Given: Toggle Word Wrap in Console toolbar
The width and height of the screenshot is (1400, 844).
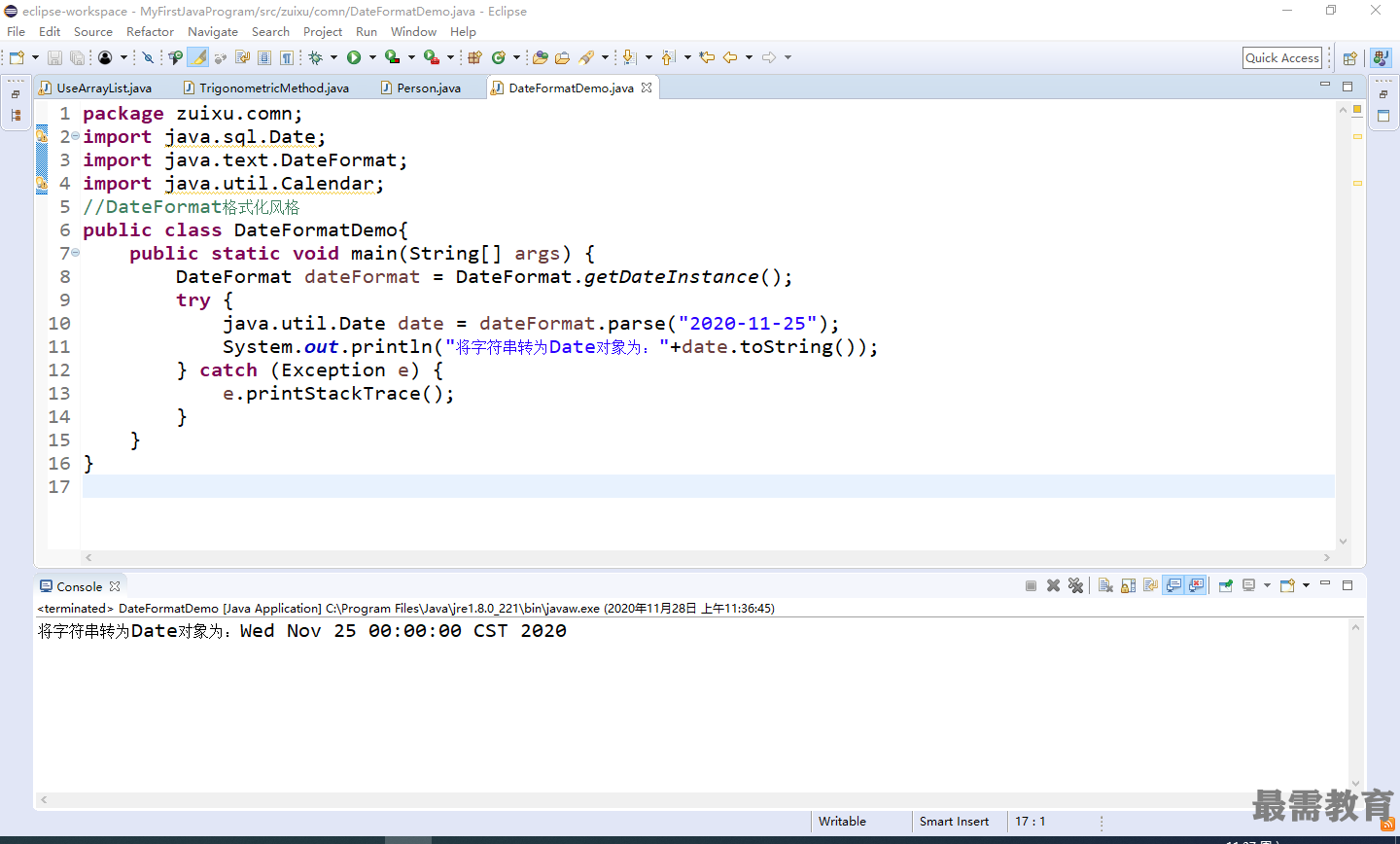Looking at the screenshot, I should click(1150, 585).
